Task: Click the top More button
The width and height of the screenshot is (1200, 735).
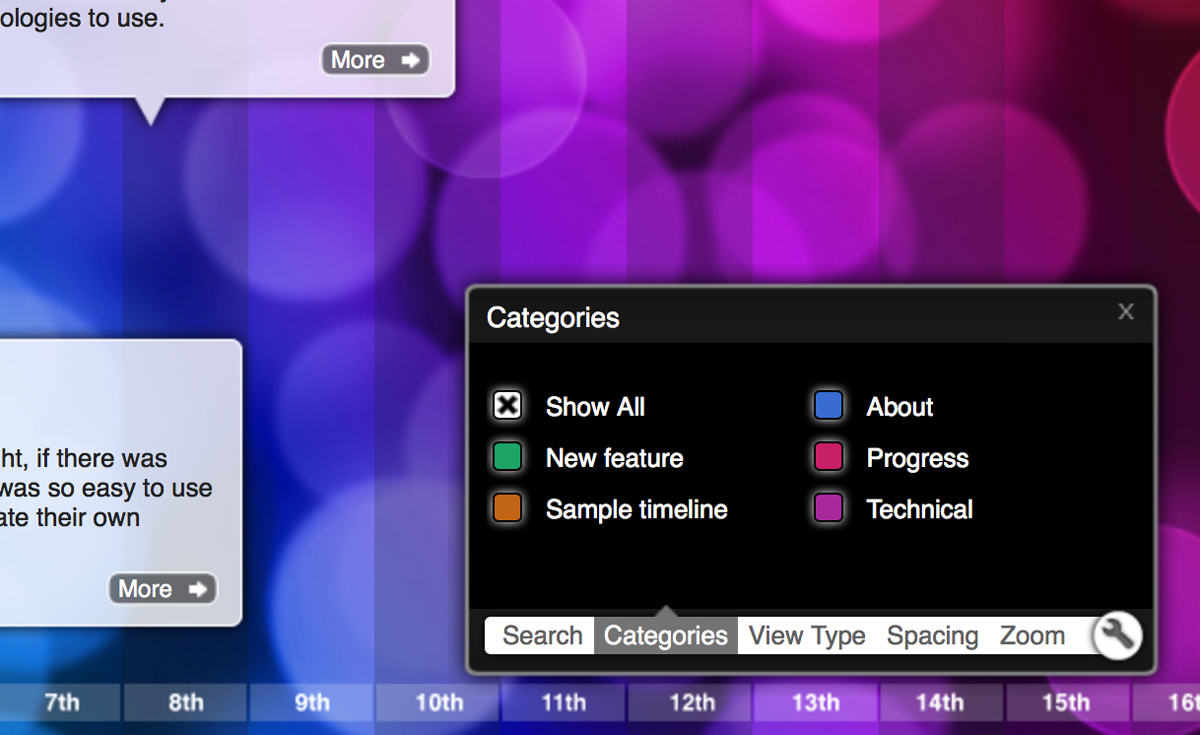Action: coord(375,59)
